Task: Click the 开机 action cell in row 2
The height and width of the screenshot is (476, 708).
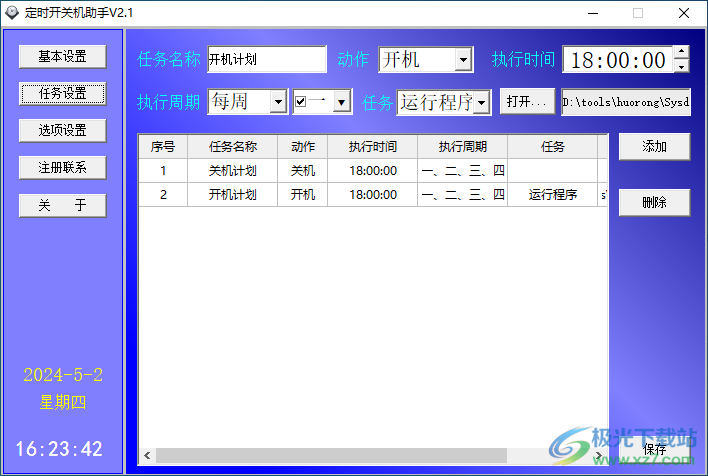Action: coord(303,195)
